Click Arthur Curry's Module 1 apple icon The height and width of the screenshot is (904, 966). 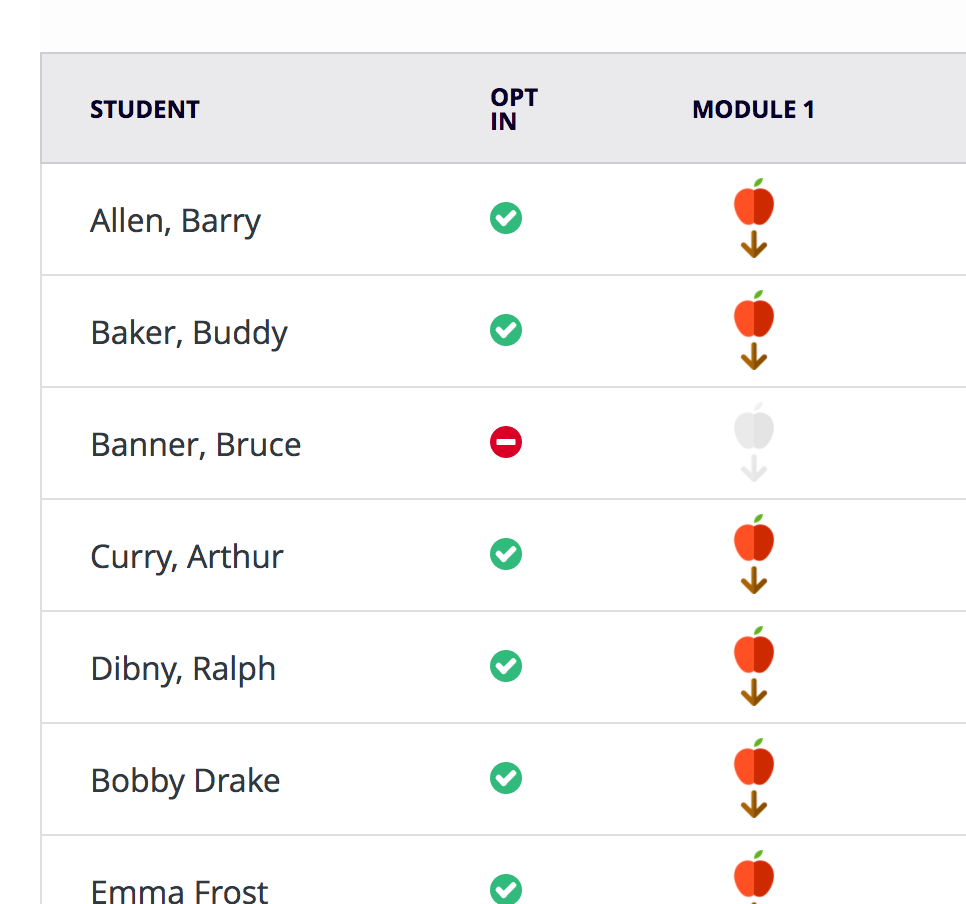coord(754,541)
